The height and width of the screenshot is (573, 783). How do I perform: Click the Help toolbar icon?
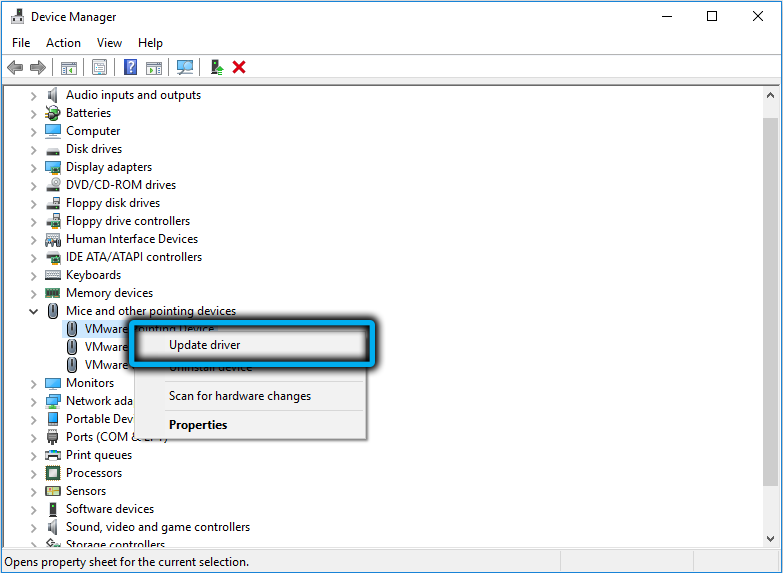[x=130, y=67]
